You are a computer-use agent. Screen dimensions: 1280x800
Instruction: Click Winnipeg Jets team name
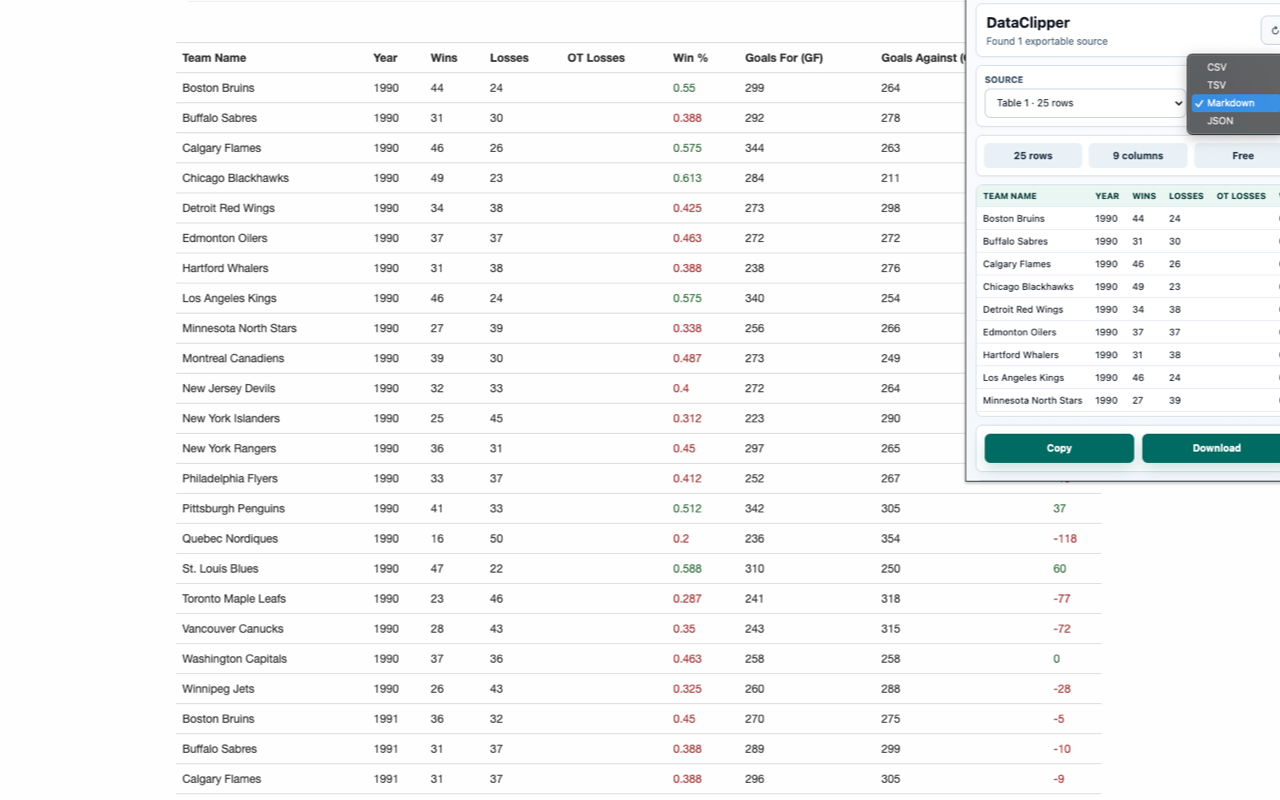(x=218, y=688)
